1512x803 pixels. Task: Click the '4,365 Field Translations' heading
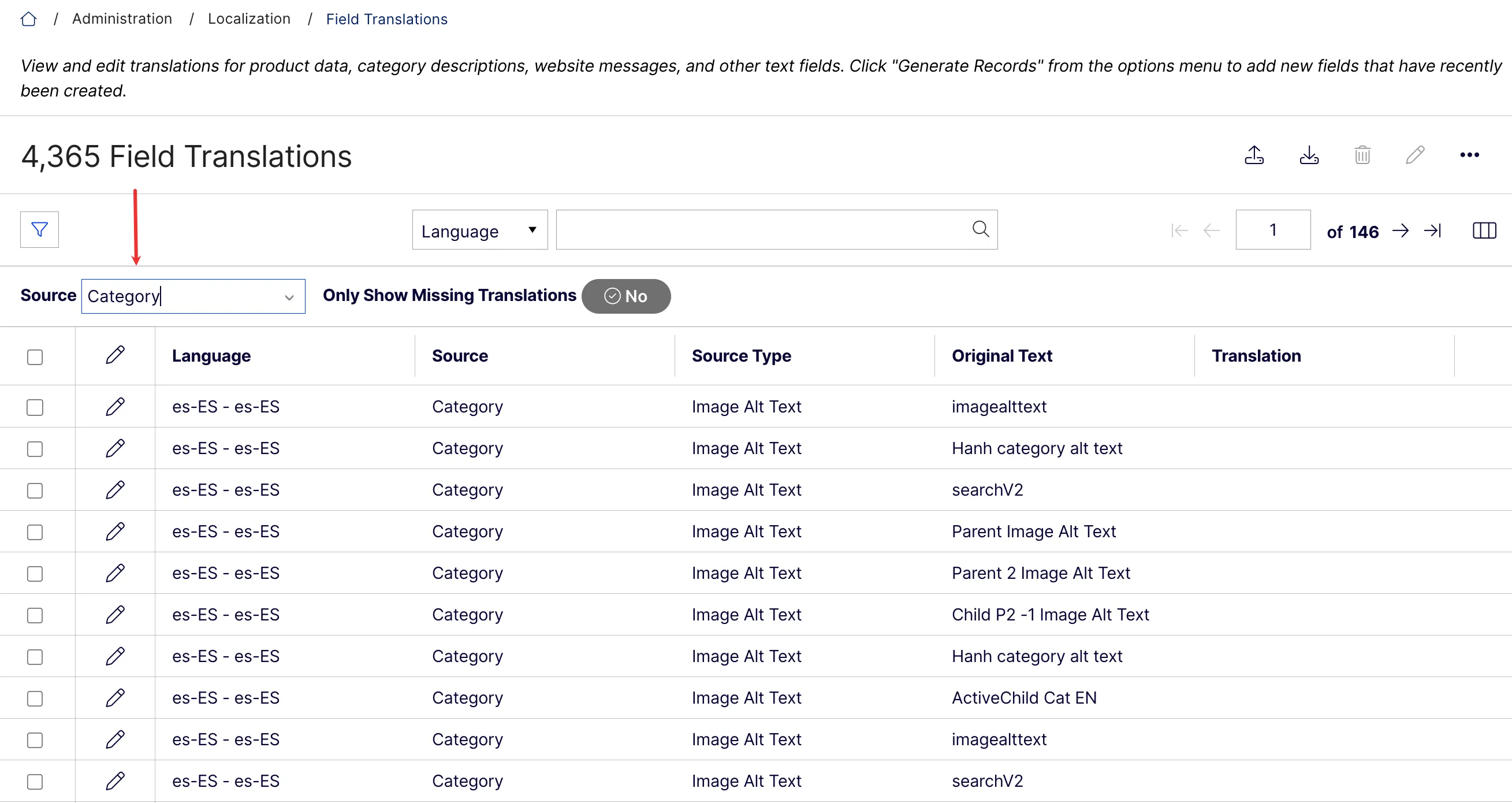[187, 157]
